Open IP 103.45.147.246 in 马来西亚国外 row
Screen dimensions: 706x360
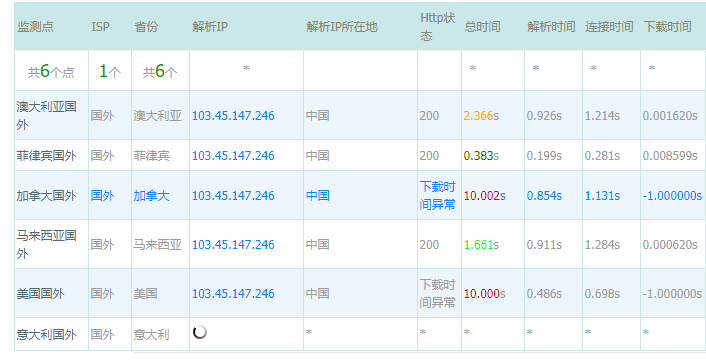[x=233, y=245]
